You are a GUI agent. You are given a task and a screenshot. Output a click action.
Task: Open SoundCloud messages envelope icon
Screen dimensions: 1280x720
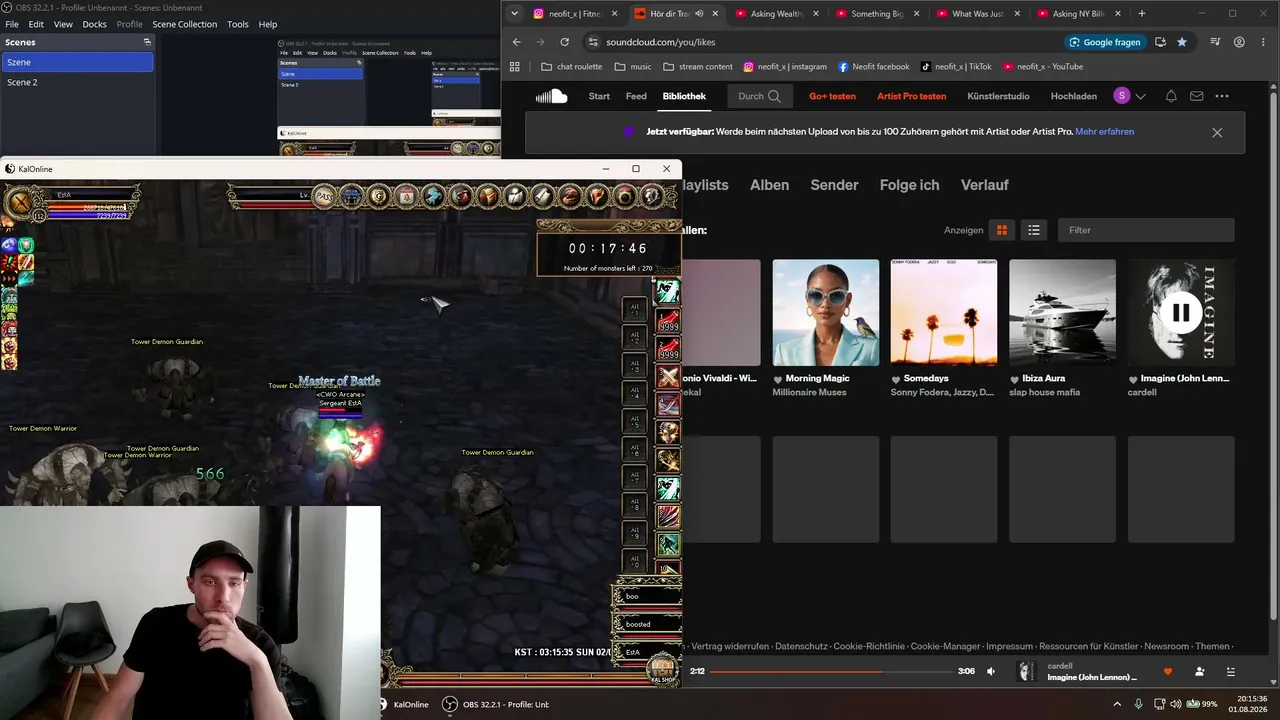1196,96
